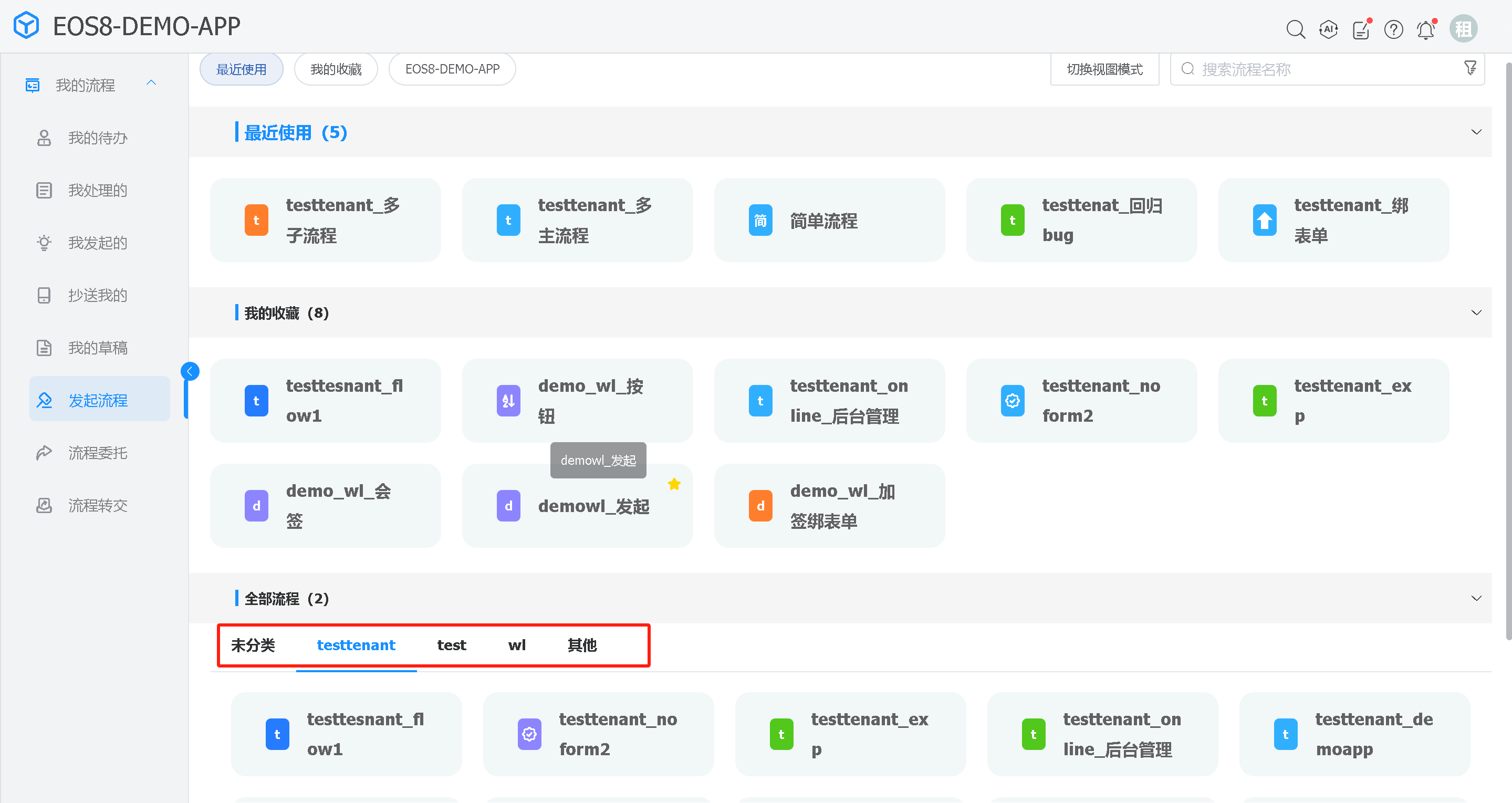Click the 切换视图模式 button
The width and height of the screenshot is (1512, 803).
point(1104,69)
